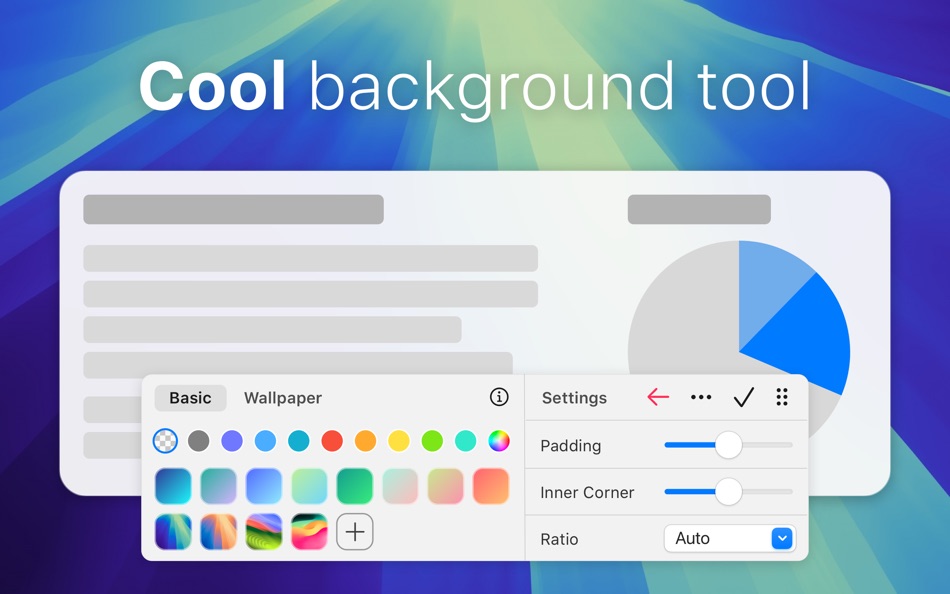Choose the teal-blue solid color
Screen dimensions: 950x594
[299, 441]
